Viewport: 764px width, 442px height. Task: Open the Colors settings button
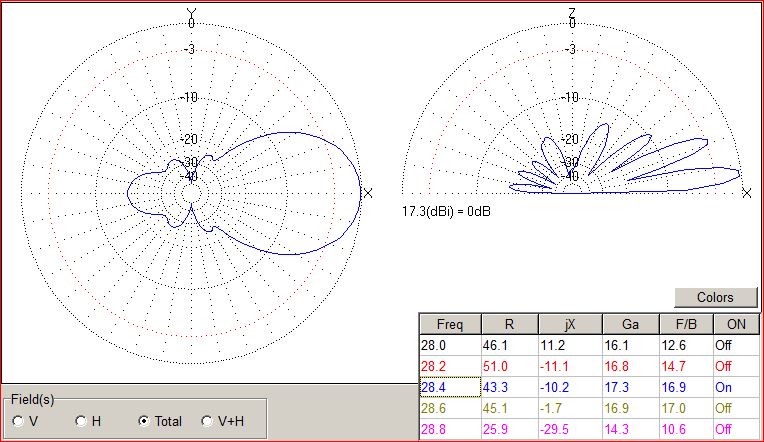coord(714,297)
